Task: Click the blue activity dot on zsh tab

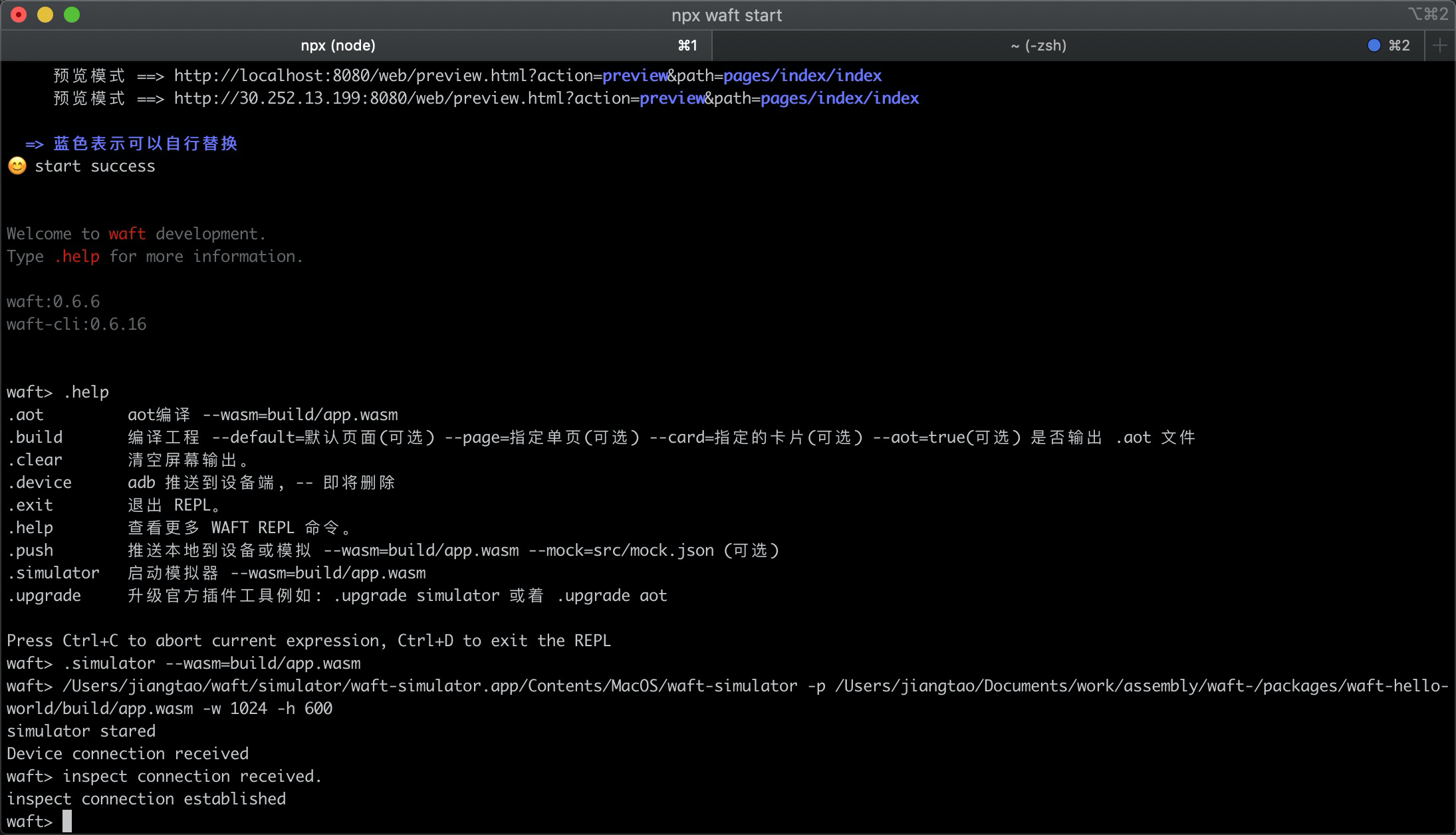Action: [1374, 45]
